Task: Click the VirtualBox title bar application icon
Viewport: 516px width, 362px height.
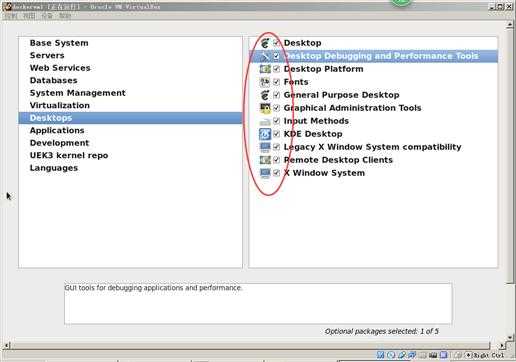Action: (8, 6)
